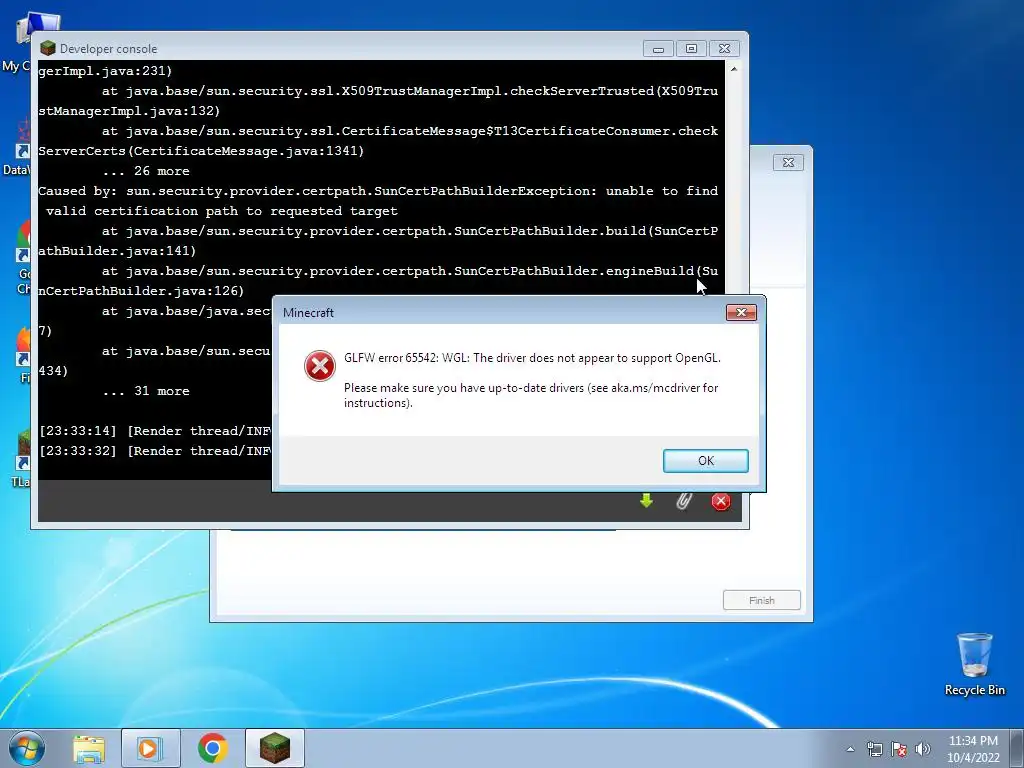
Task: Click the paperclip icon in Developer console
Action: 683,501
